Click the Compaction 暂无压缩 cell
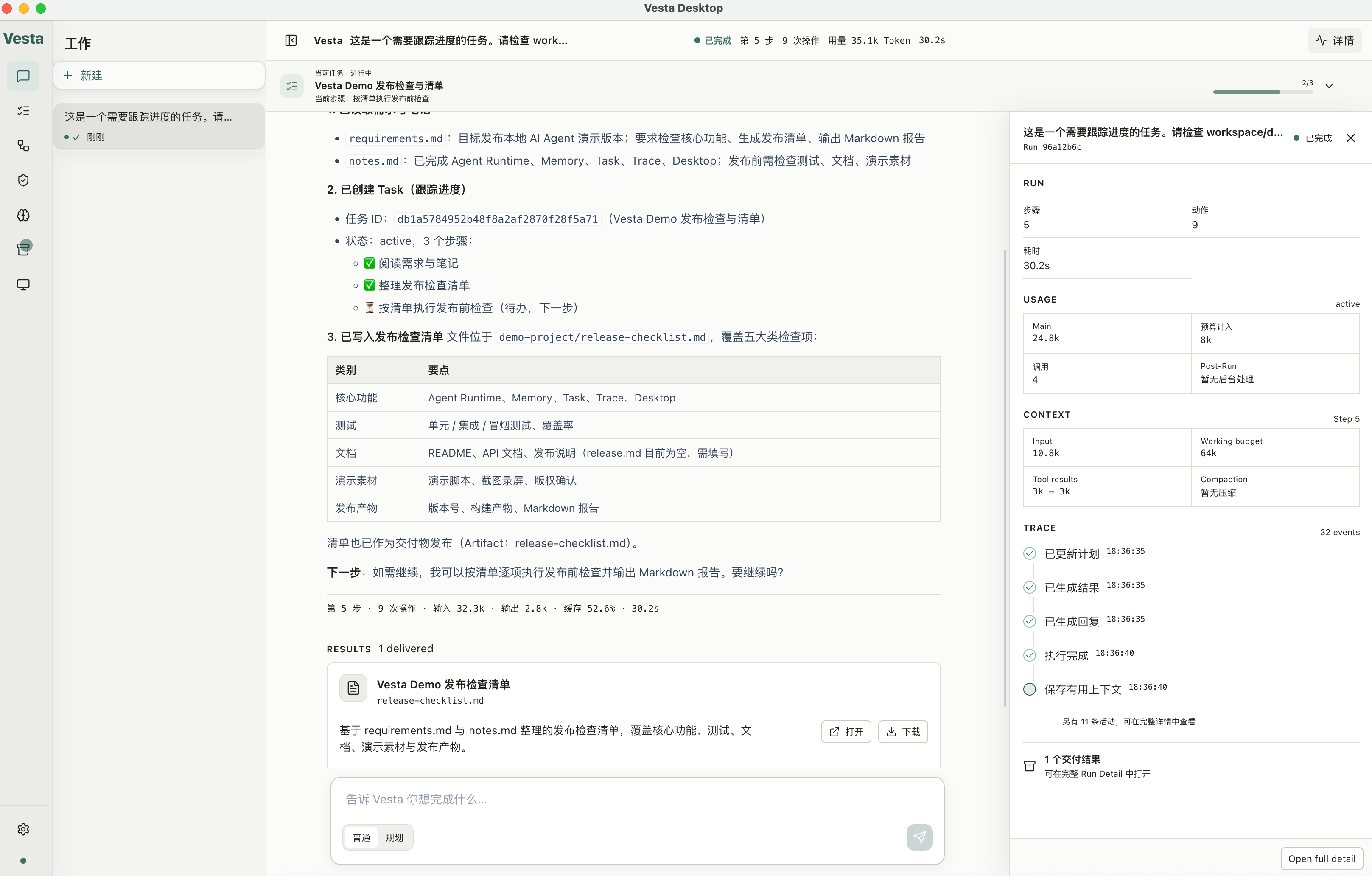 [1275, 486]
